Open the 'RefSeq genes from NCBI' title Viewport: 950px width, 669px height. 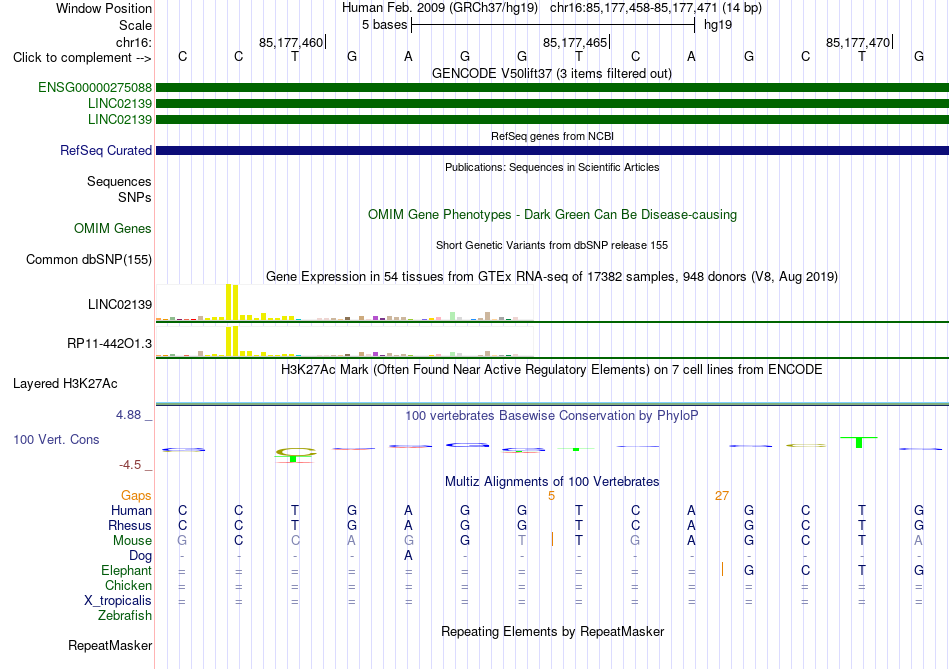click(x=552, y=136)
